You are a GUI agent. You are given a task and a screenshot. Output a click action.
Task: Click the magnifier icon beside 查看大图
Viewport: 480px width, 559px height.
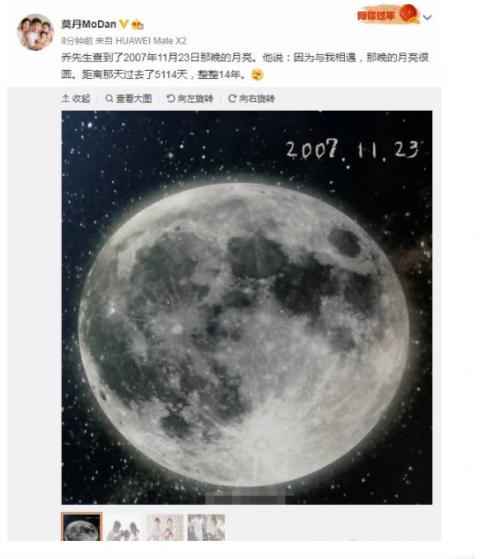[x=109, y=98]
